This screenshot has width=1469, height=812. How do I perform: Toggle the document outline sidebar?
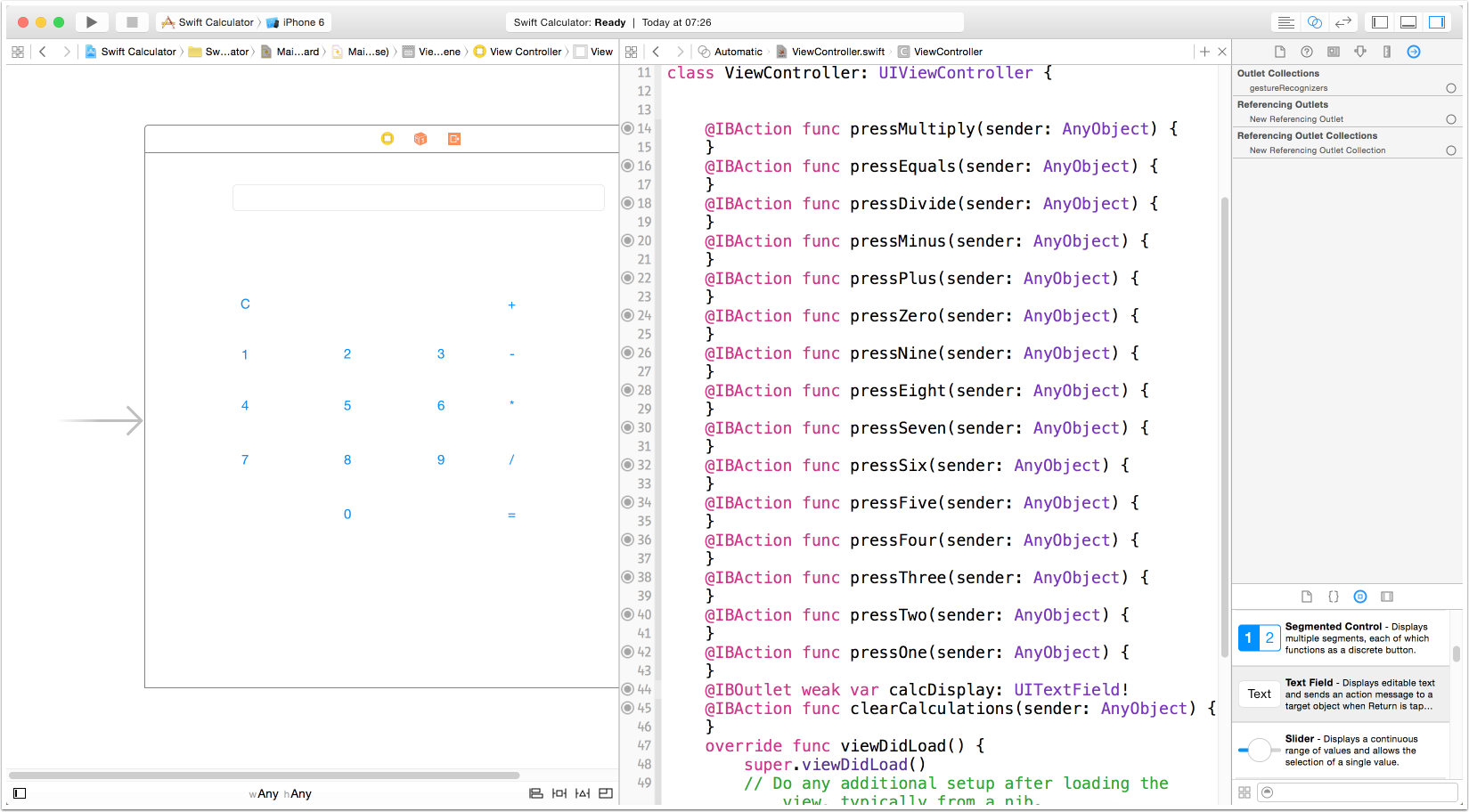point(20,793)
